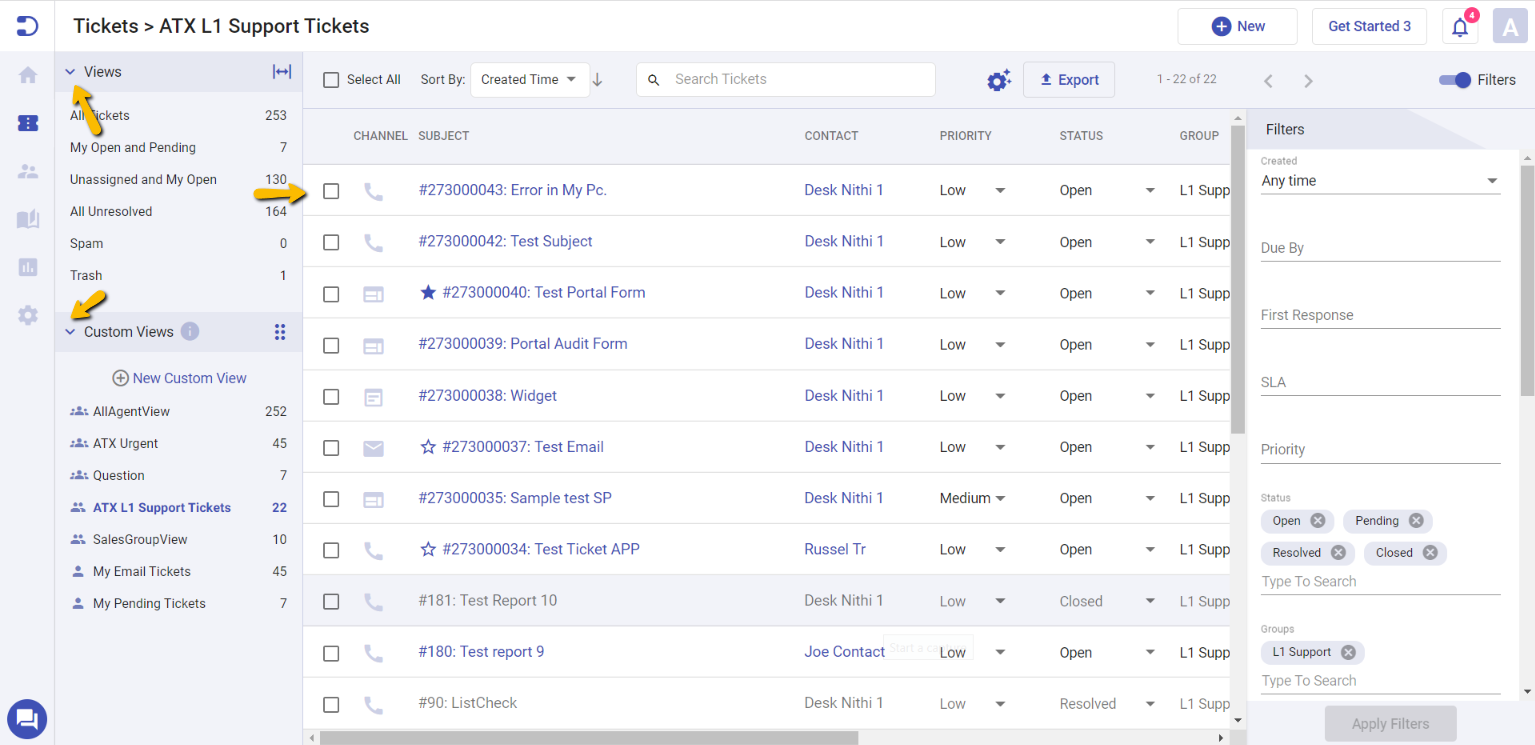The width and height of the screenshot is (1535, 745).
Task: Turn off the Filters toggle at top right
Action: [x=1452, y=79]
